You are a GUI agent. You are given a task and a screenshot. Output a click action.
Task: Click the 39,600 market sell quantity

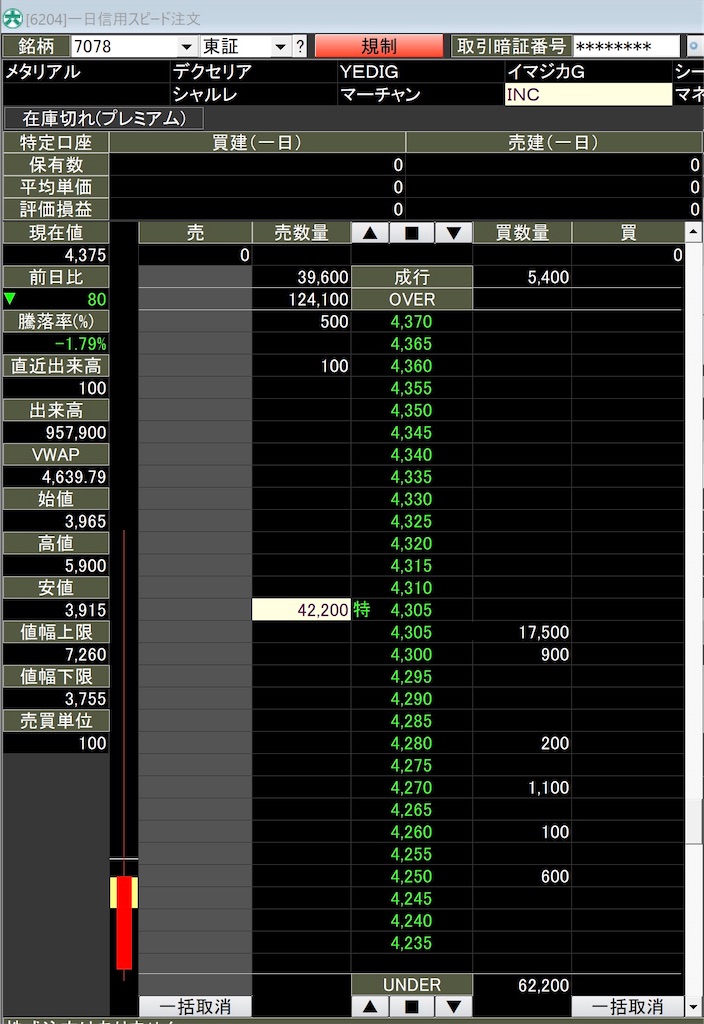coord(301,277)
